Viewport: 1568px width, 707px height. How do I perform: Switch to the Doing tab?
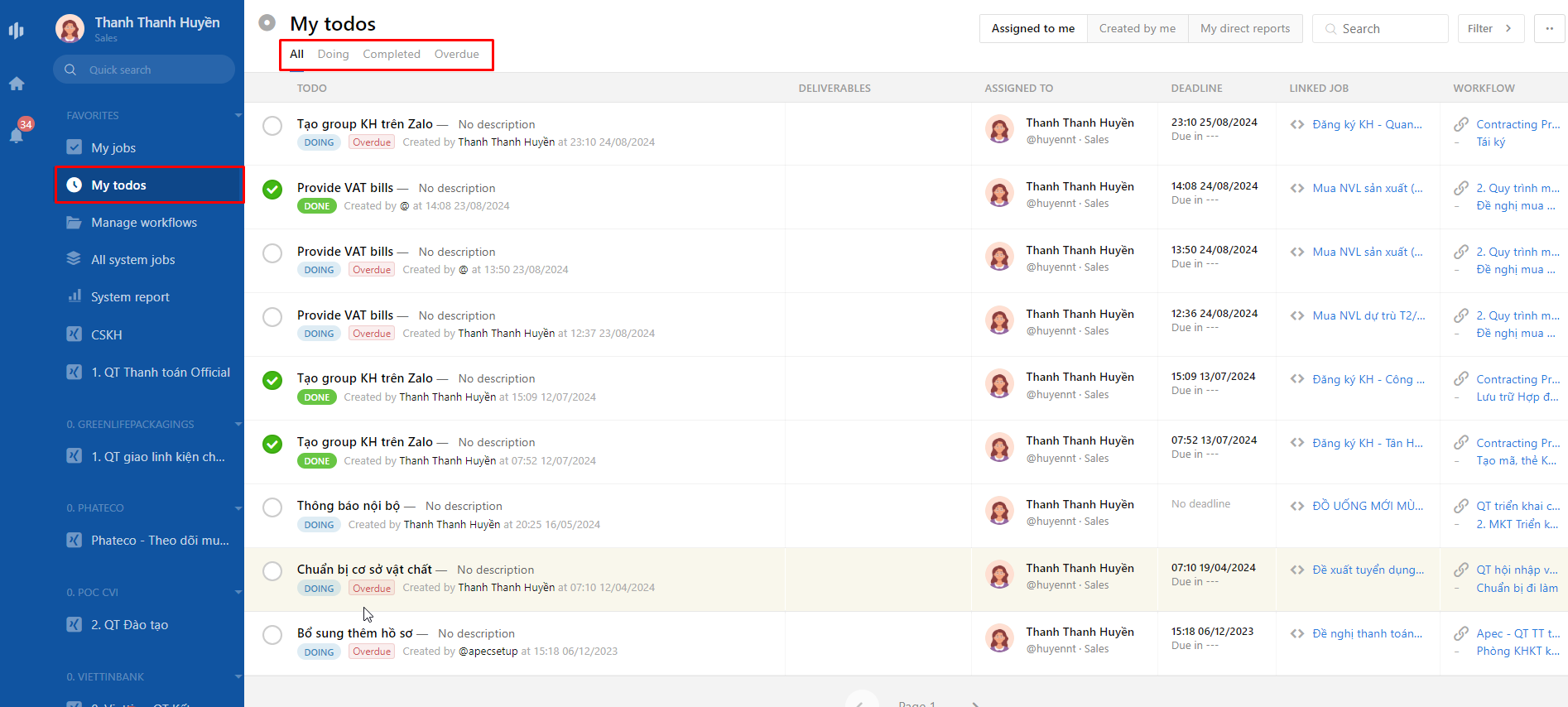pyautogui.click(x=333, y=54)
